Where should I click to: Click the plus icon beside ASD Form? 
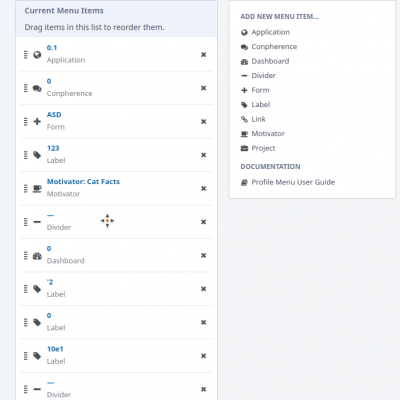[37, 122]
